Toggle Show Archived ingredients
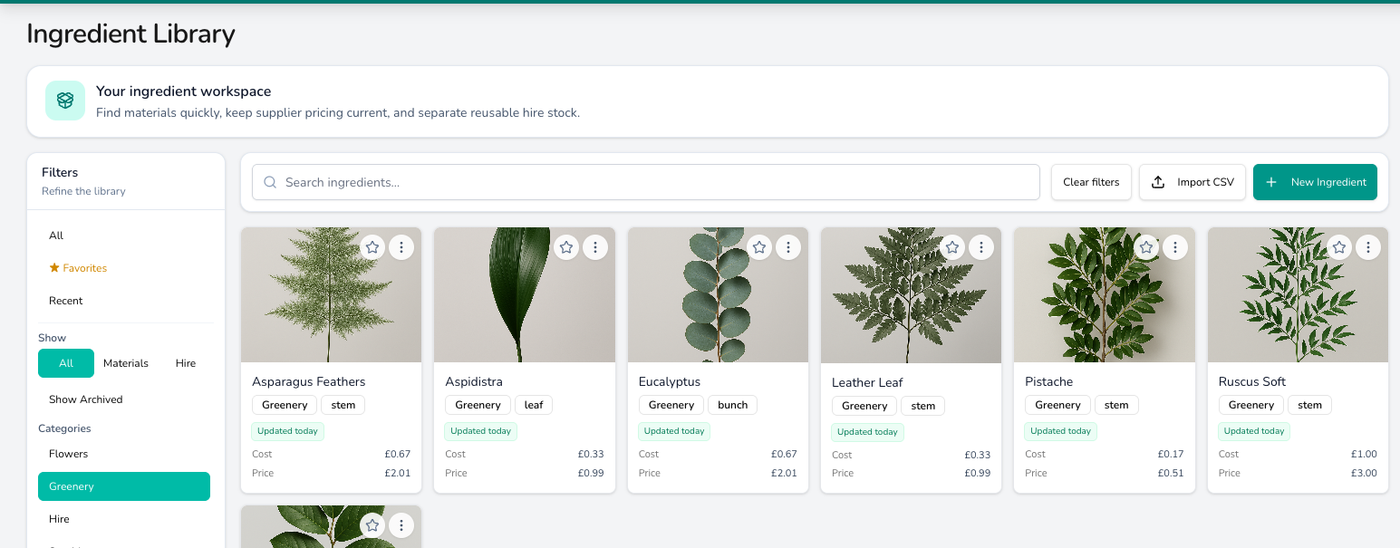Viewport: 1400px width, 548px height. click(124, 399)
